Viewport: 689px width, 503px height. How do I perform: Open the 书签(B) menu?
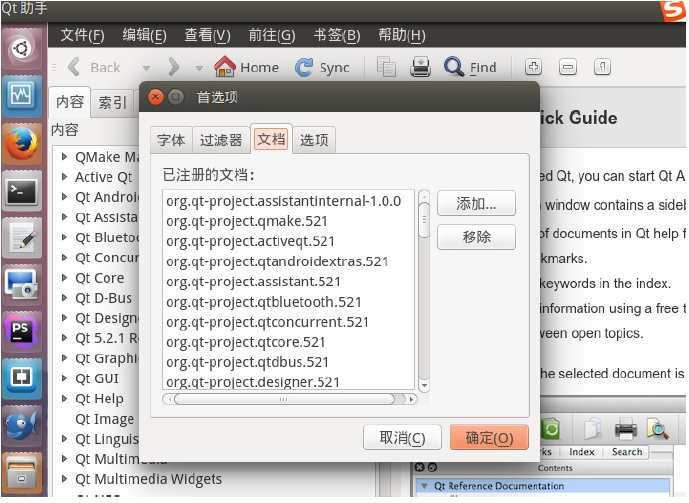[337, 35]
